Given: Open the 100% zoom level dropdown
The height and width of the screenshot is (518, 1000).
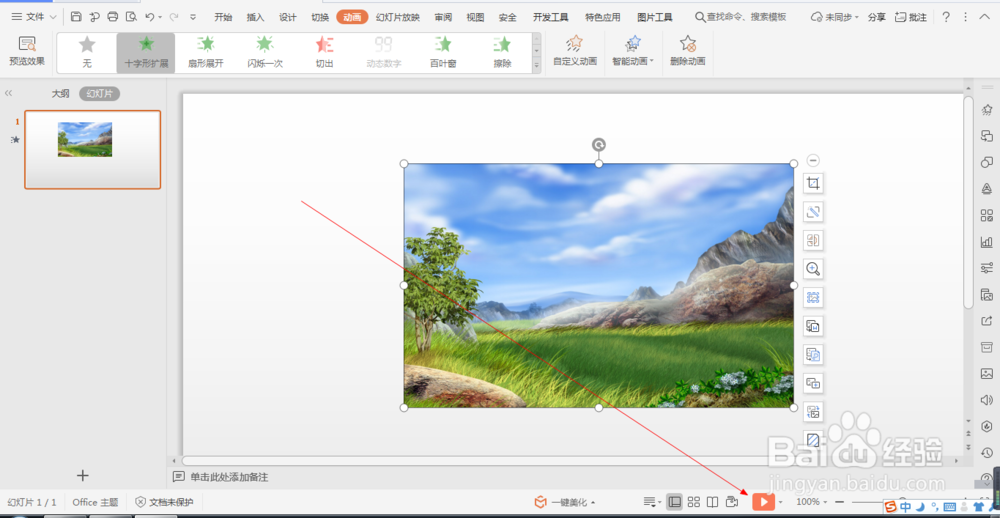Looking at the screenshot, I should (x=812, y=502).
